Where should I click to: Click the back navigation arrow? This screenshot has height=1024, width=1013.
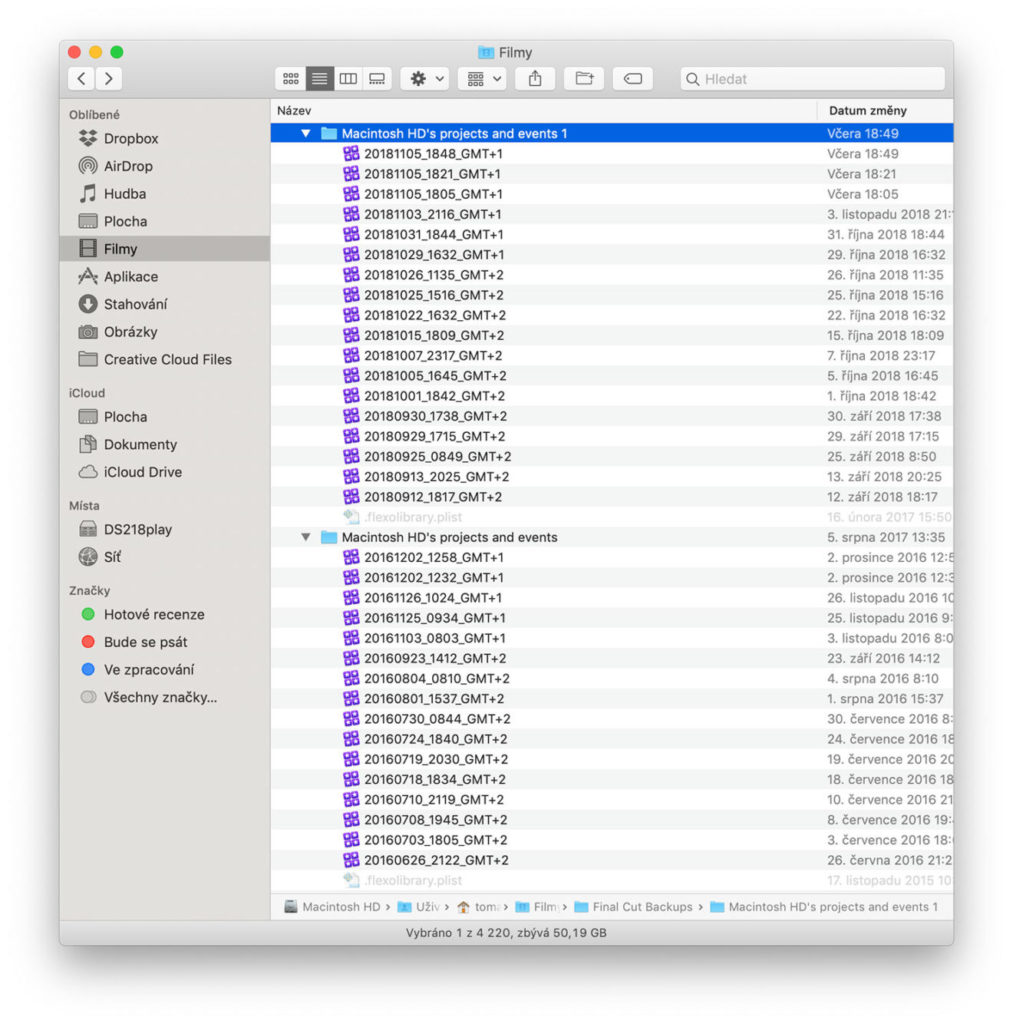(x=81, y=78)
